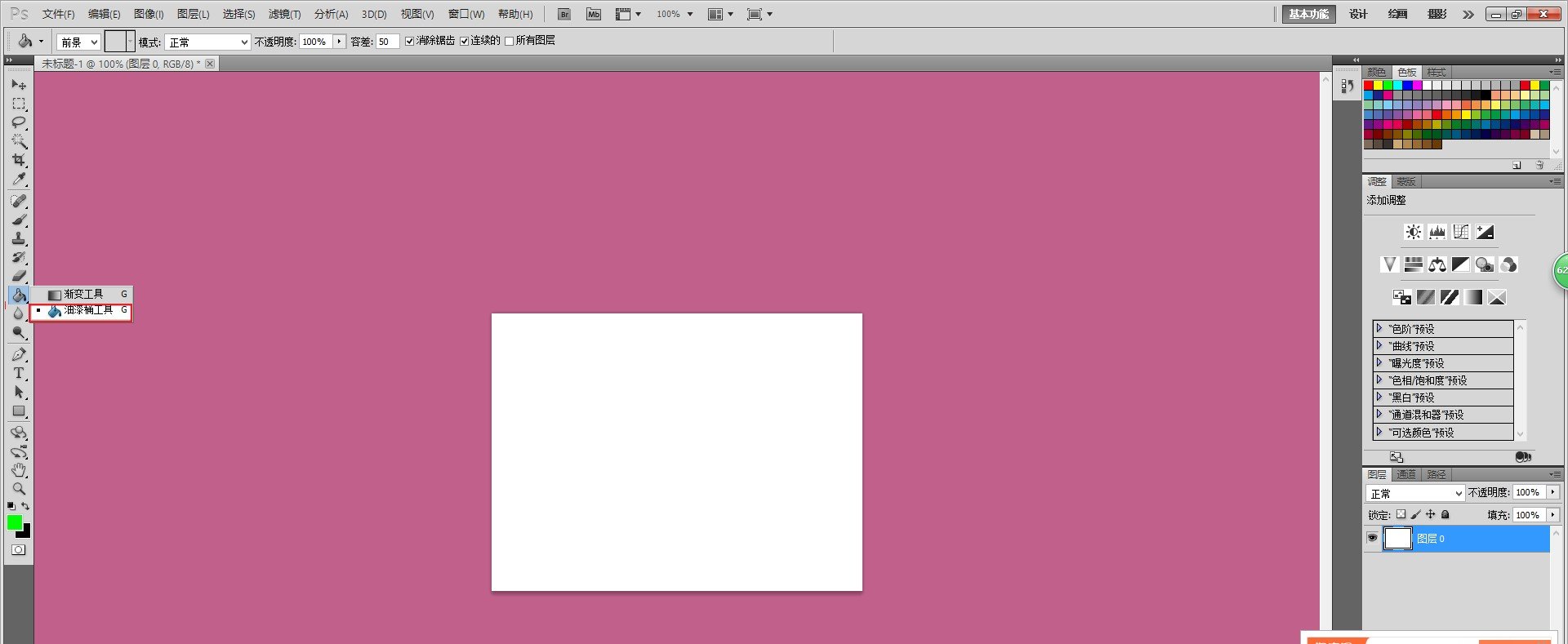
Task: Uncheck the 连续的 contiguous checkbox
Action: 464,41
